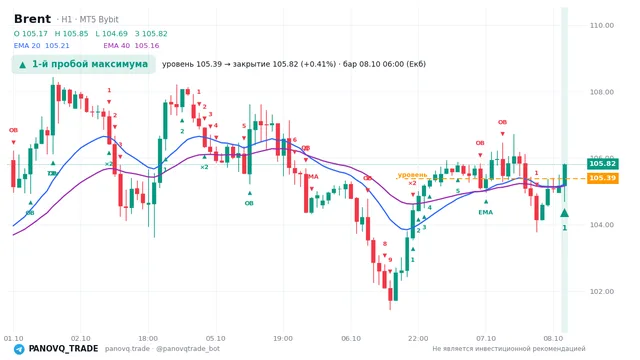Click the 02.10 date axis label
Viewport: 640px width, 360px height.
tap(80, 338)
